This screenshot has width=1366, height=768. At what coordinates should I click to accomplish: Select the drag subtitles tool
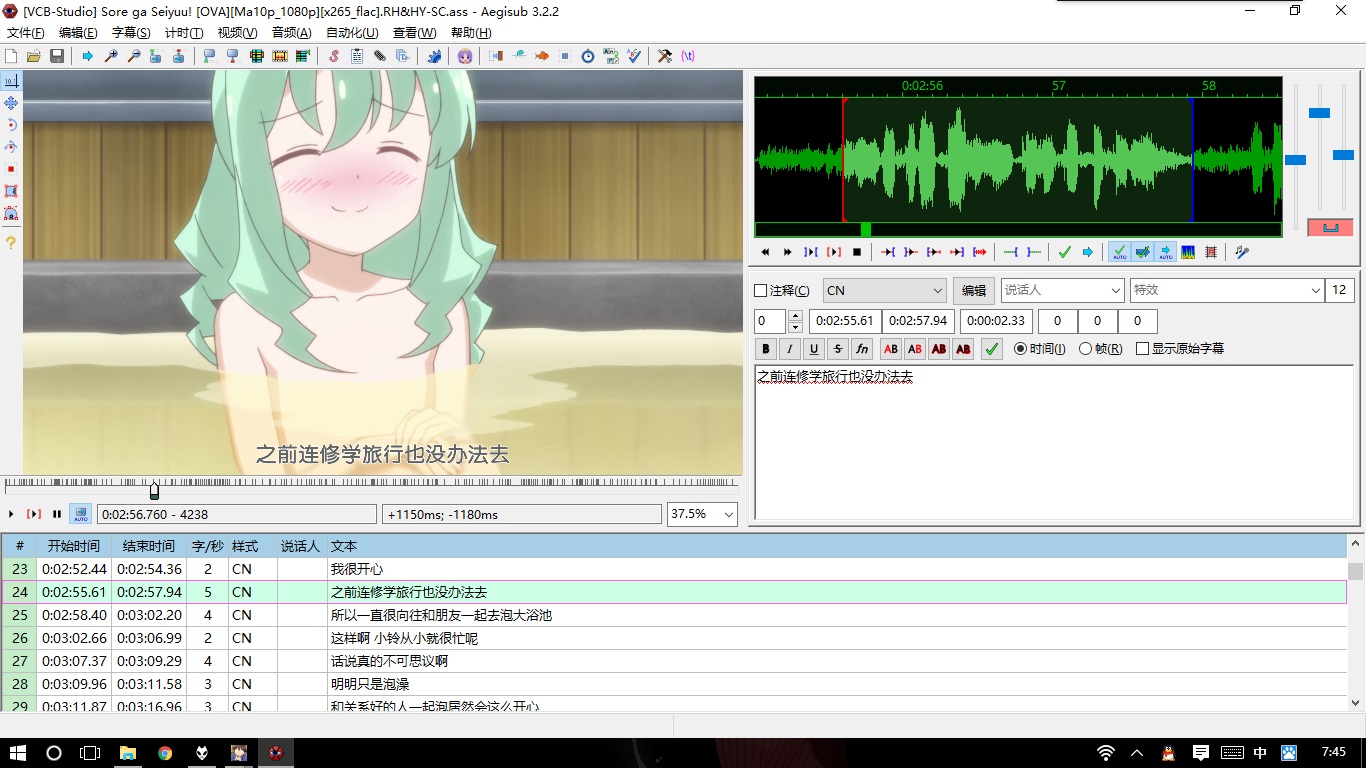point(11,103)
